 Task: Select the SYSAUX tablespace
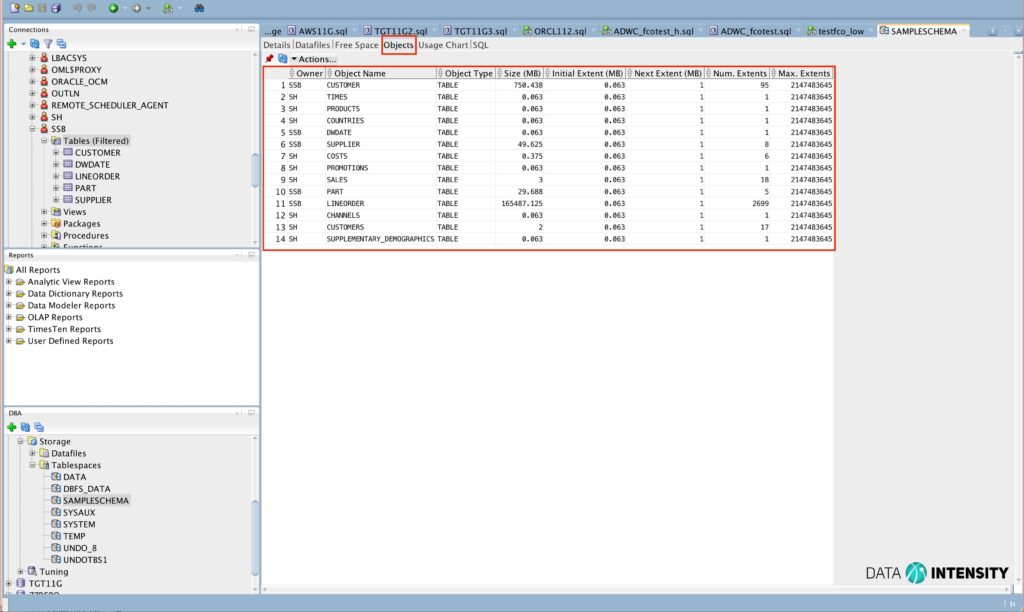(78, 512)
